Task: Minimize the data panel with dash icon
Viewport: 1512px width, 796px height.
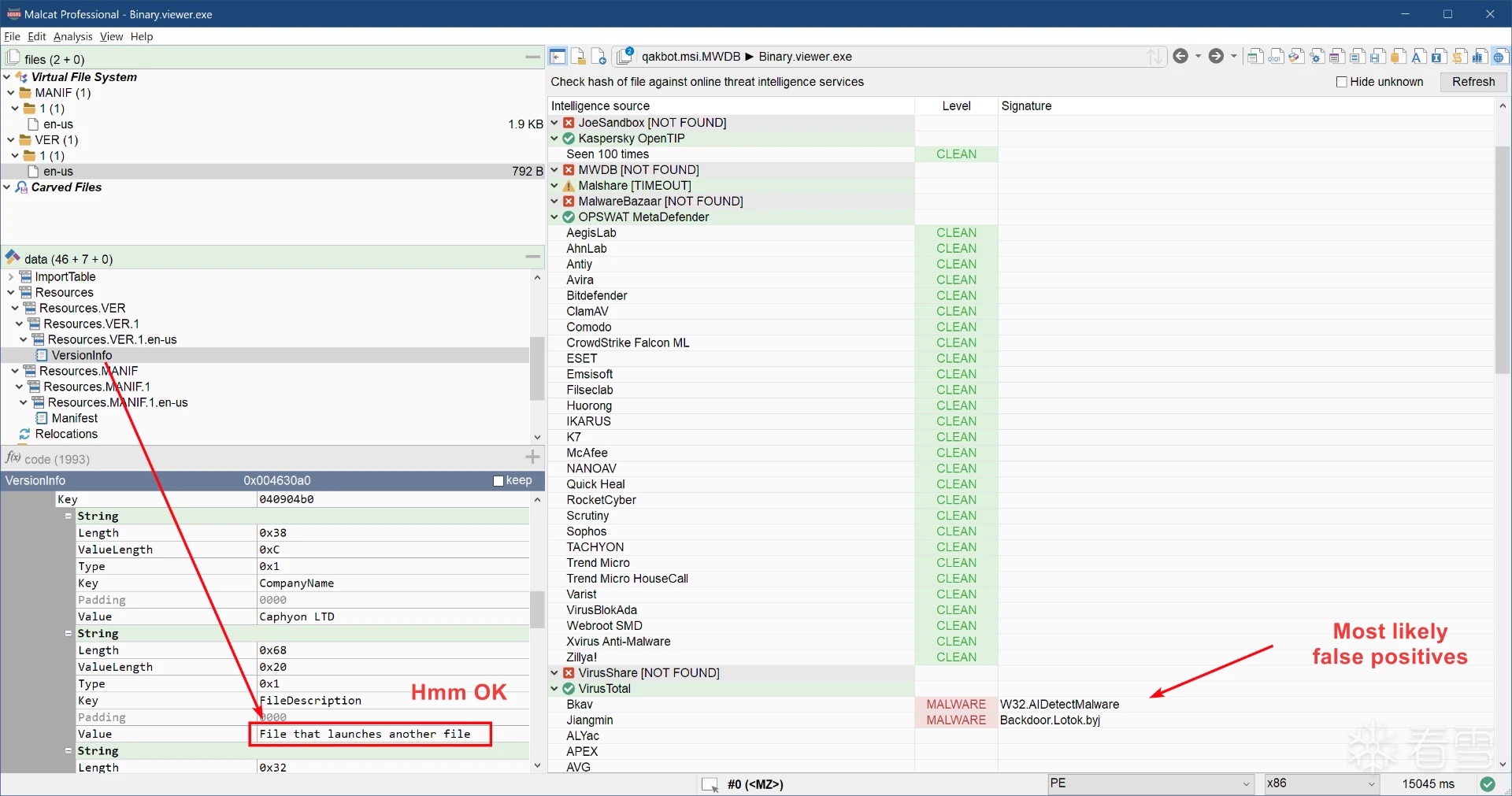Action: (x=533, y=257)
